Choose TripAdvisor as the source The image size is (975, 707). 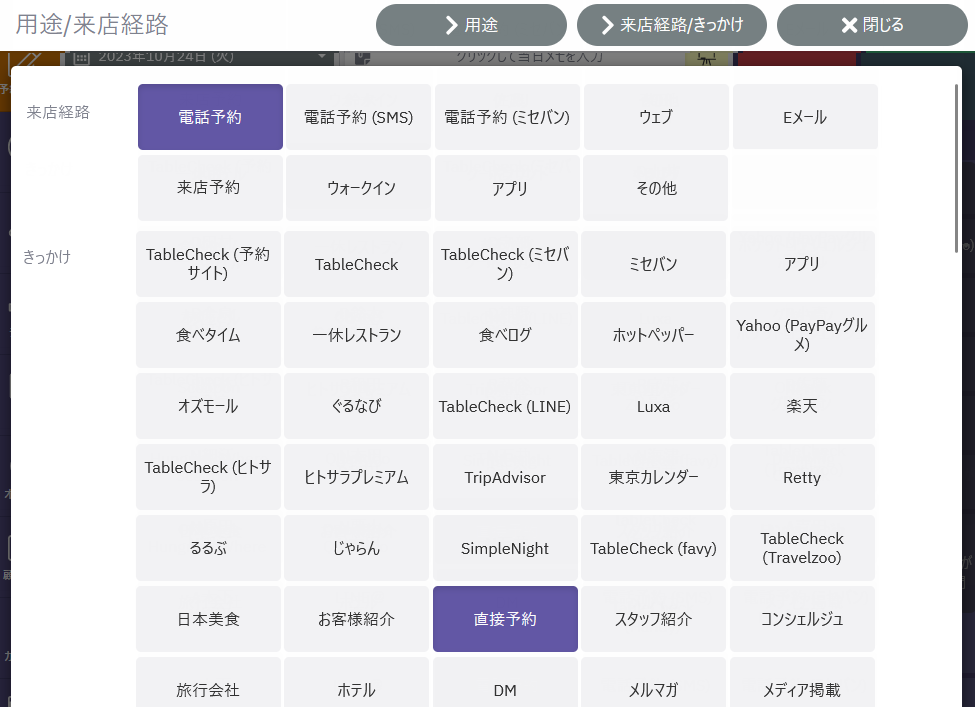pyautogui.click(x=505, y=477)
